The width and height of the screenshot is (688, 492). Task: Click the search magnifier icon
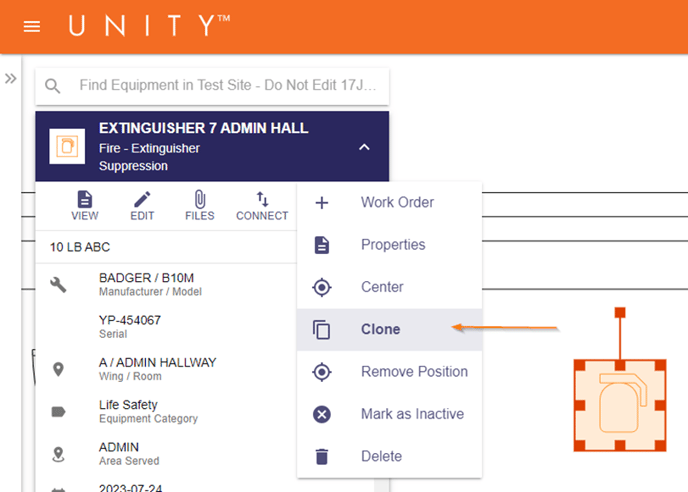(53, 86)
